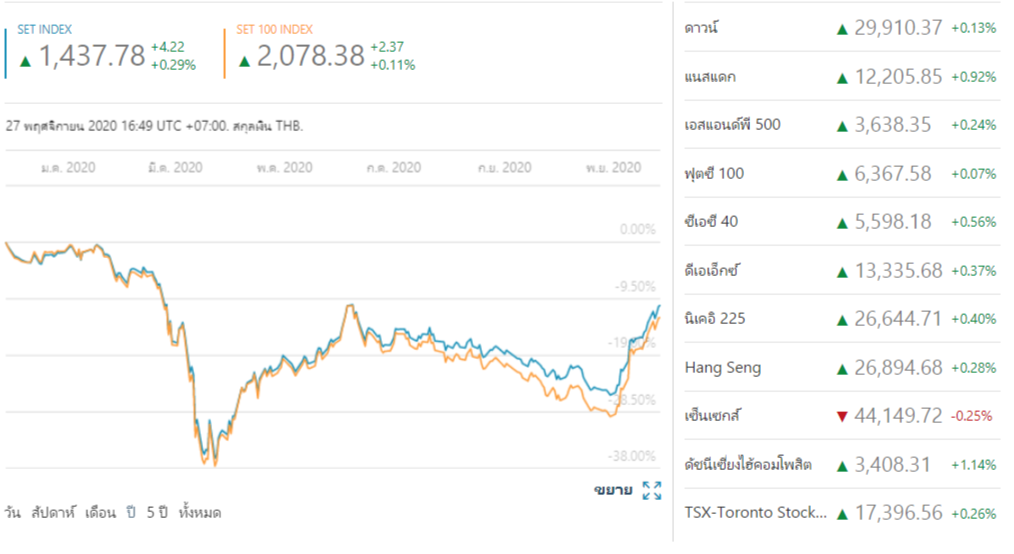Click the expand chart arrows icon
The height and width of the screenshot is (554, 1014).
pos(652,490)
